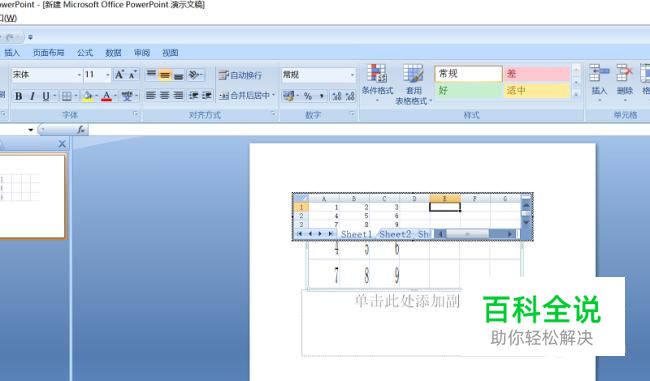Image resolution: width=650 pixels, height=381 pixels.
Task: Apply cell borders with the borders icon
Action: (67, 96)
